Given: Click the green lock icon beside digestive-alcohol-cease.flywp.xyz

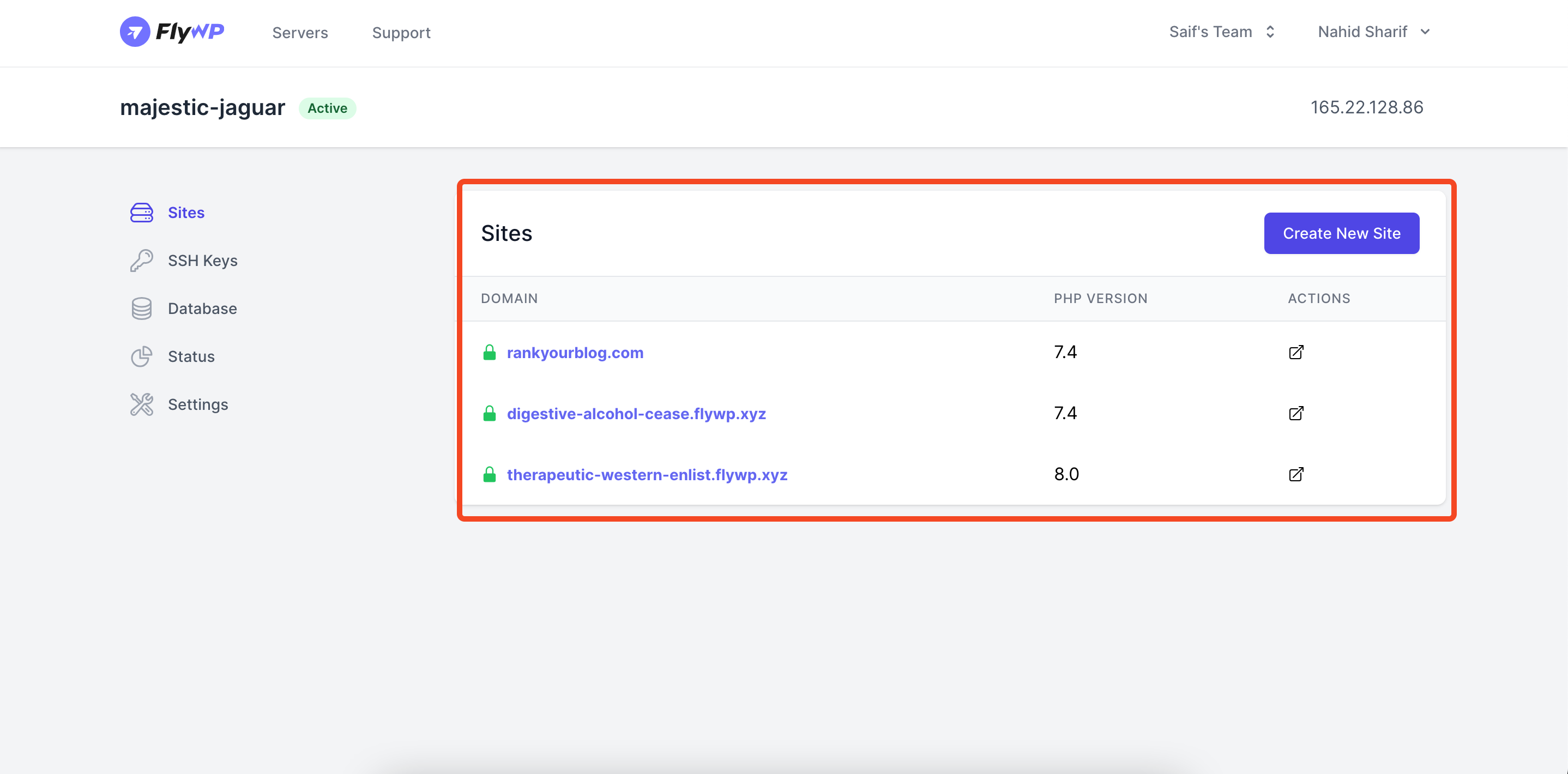Looking at the screenshot, I should 490,413.
